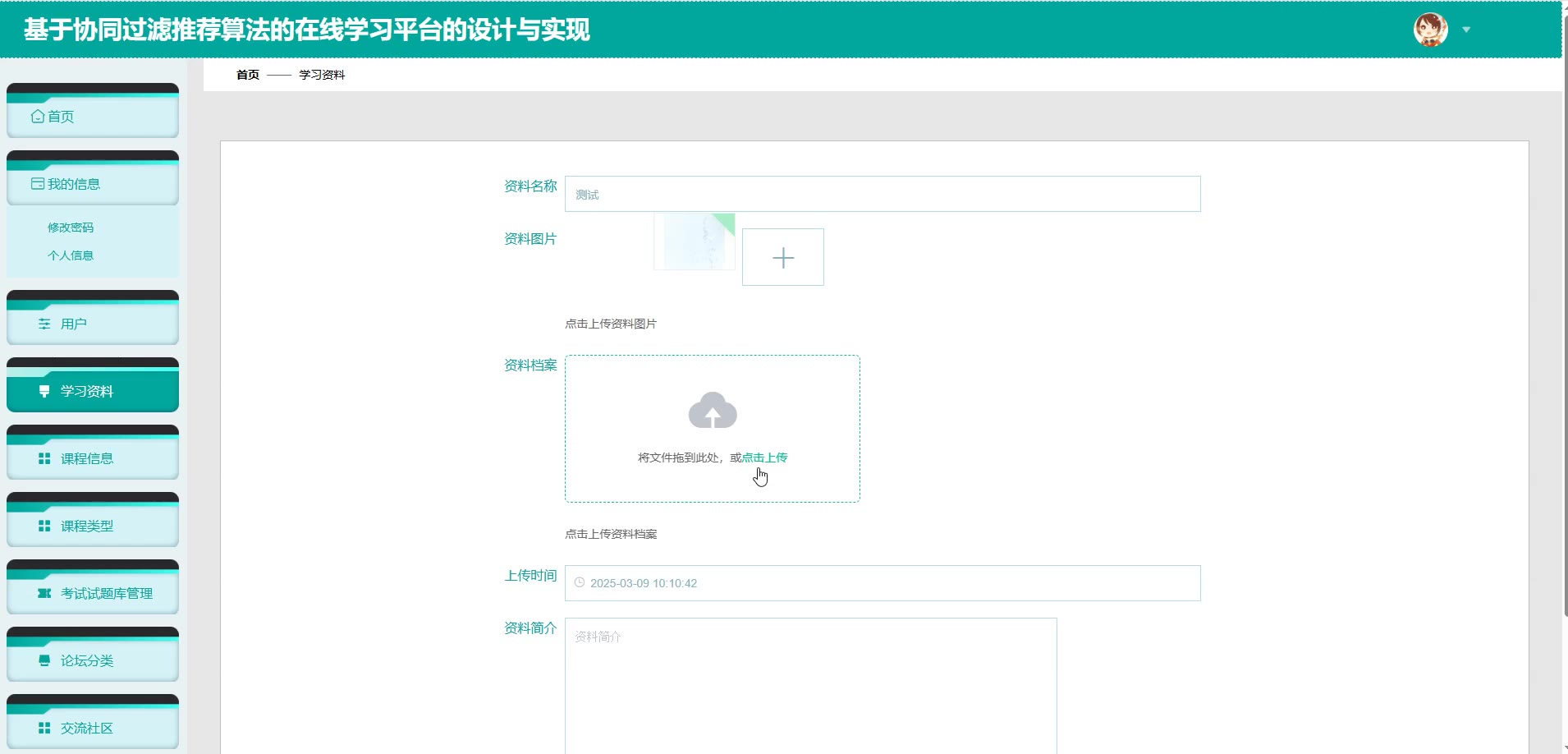Click the 资料图片 field label
The width and height of the screenshot is (1568, 754).
[x=530, y=239]
